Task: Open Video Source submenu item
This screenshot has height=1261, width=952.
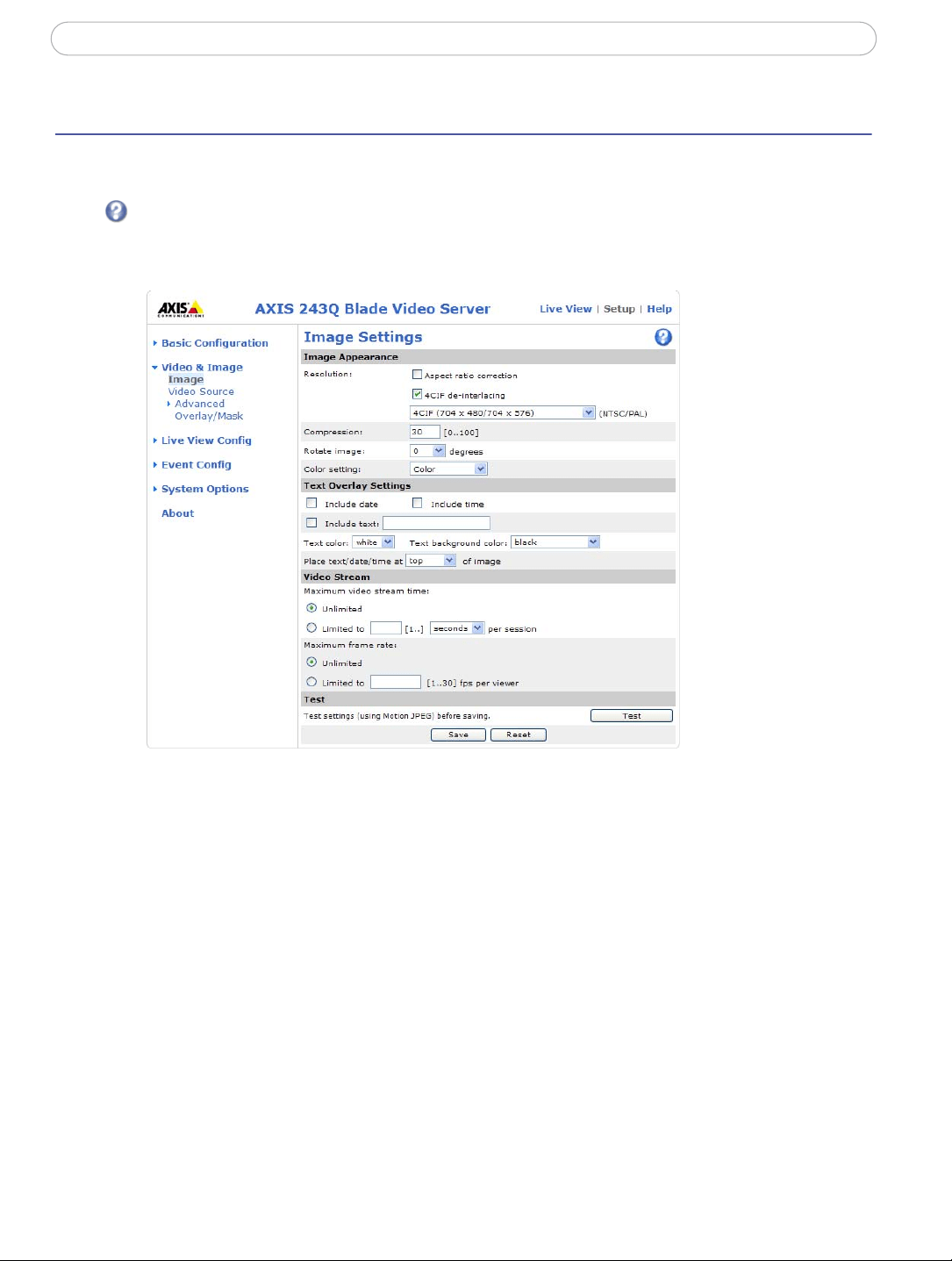Action: 201,391
